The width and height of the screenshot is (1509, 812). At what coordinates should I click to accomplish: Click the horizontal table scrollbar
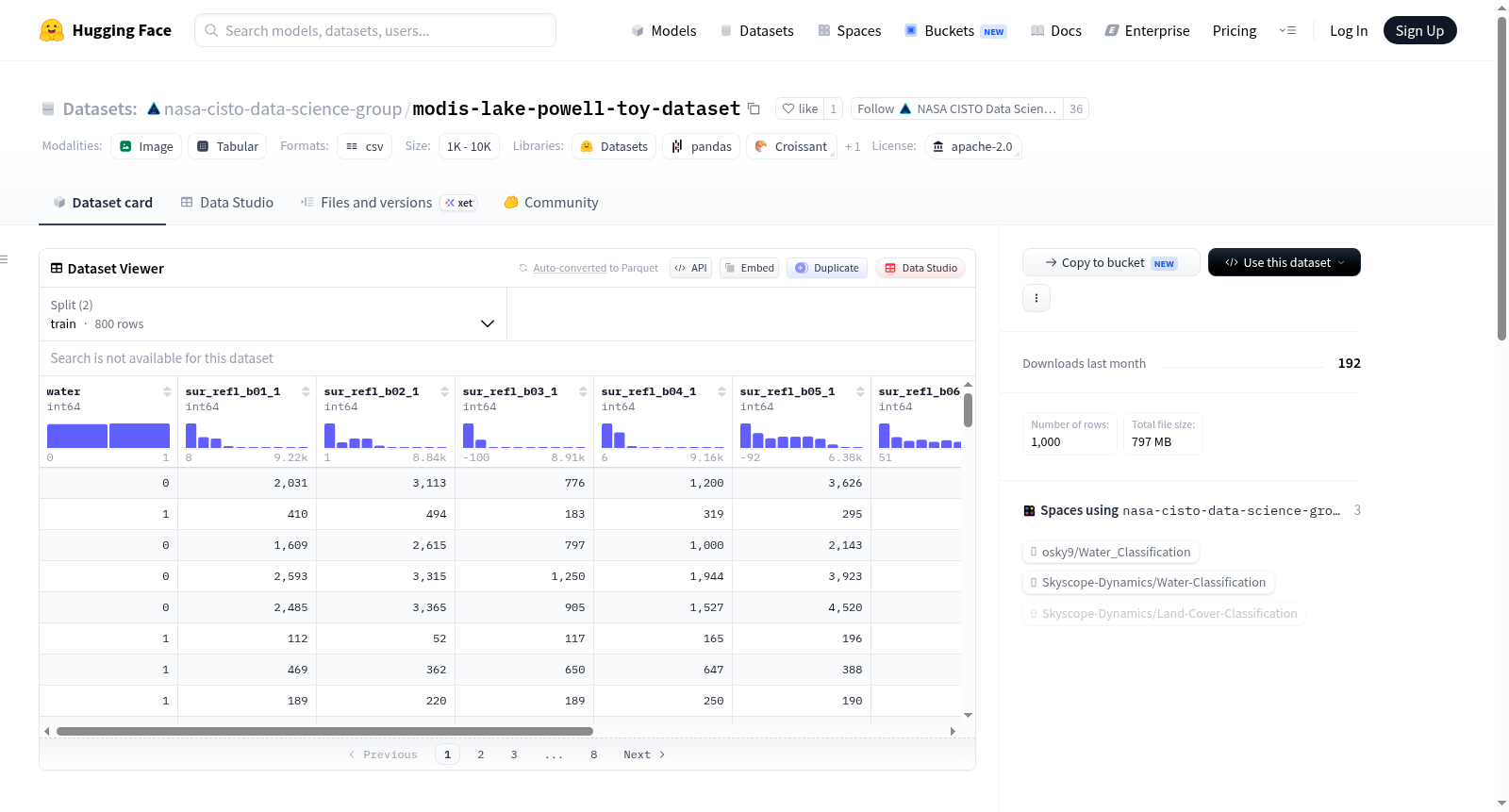pyautogui.click(x=324, y=731)
